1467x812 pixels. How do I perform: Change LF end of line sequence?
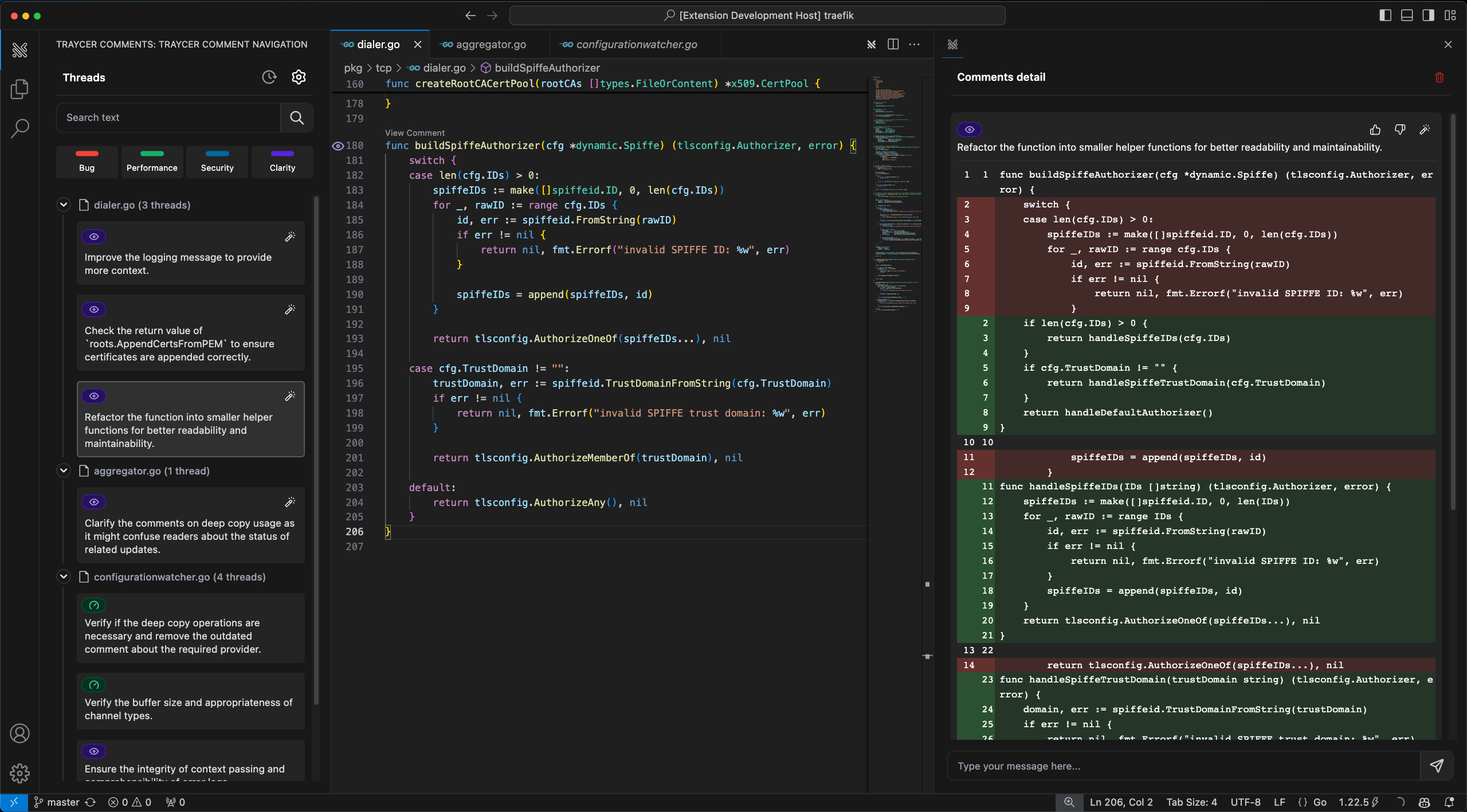(1280, 802)
